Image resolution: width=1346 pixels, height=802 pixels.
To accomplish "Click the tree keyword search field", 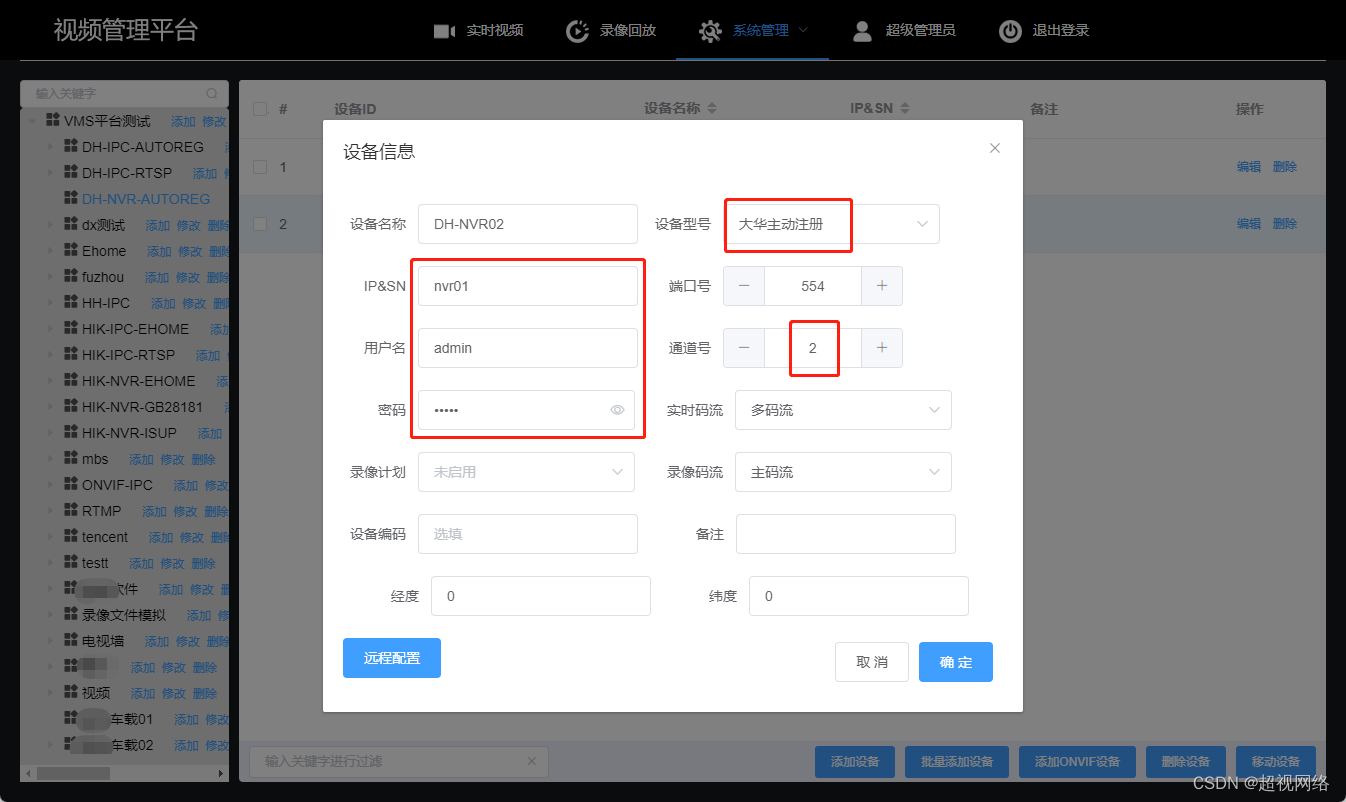I will 124,93.
